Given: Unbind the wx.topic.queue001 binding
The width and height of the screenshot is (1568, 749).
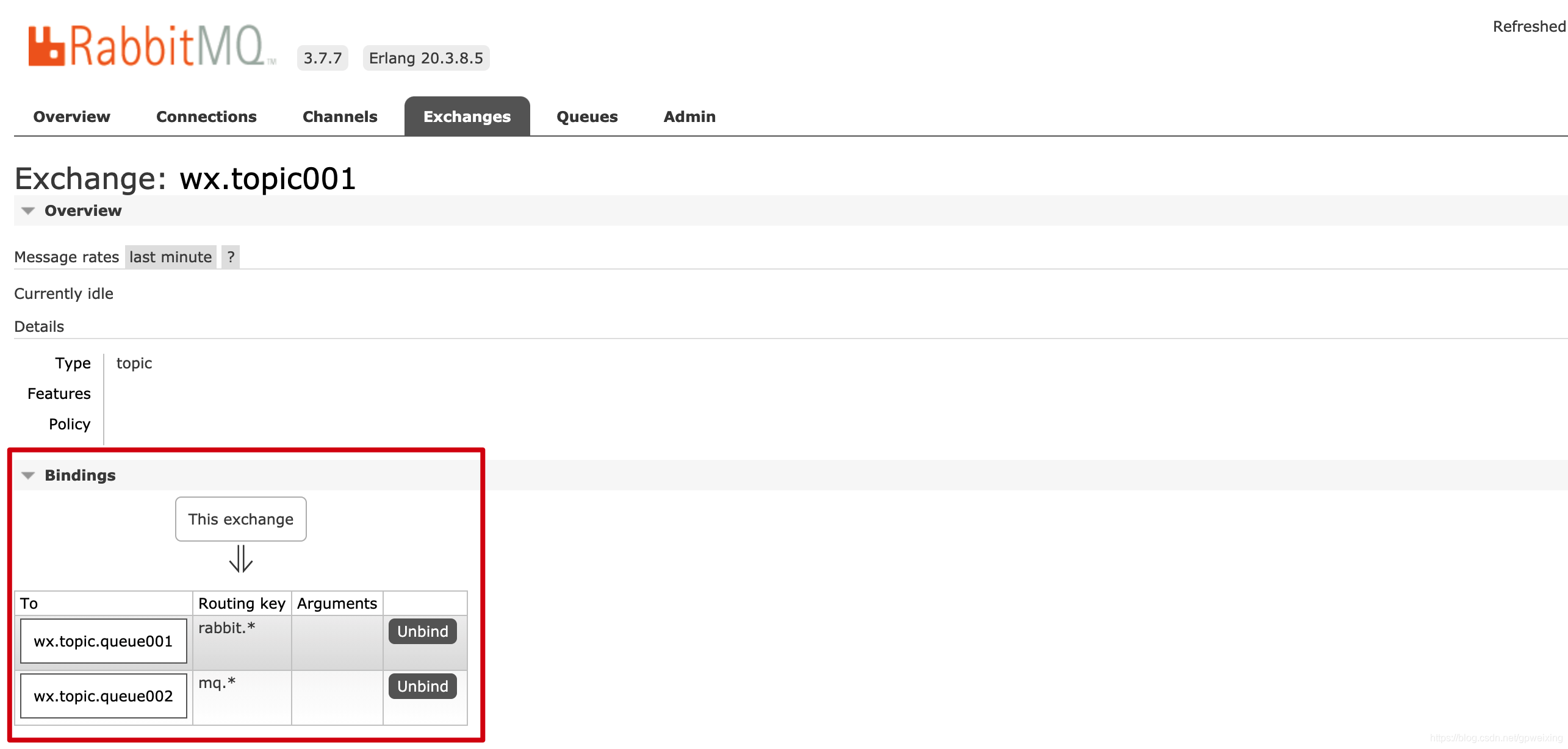Looking at the screenshot, I should (x=422, y=632).
